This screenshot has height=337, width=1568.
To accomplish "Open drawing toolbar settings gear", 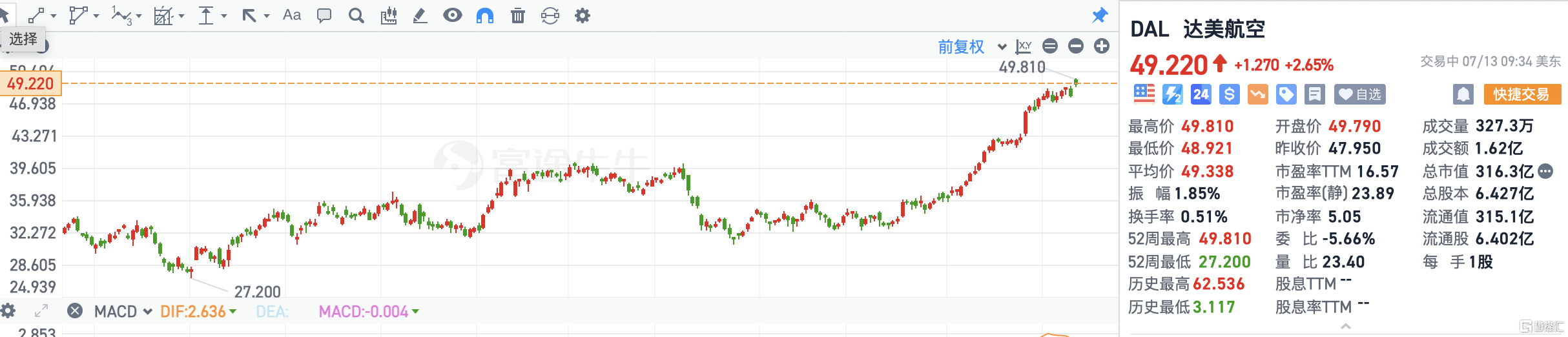I will (583, 15).
